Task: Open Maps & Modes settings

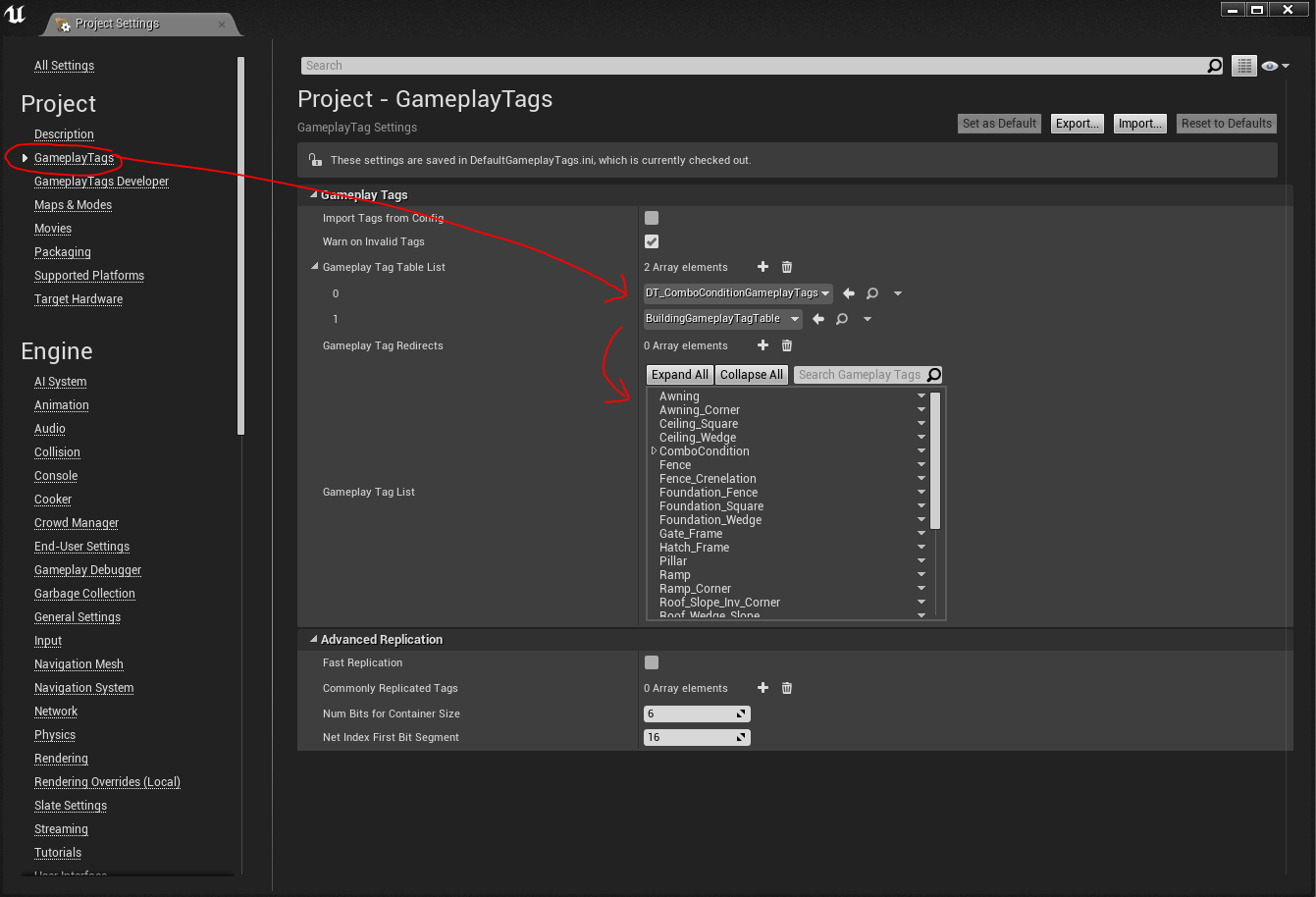Action: pos(73,205)
